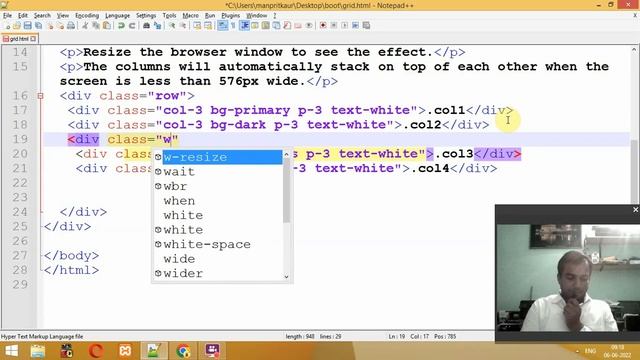640x360 pixels.
Task: Open XAMPP from the taskbar
Action: click(125, 351)
